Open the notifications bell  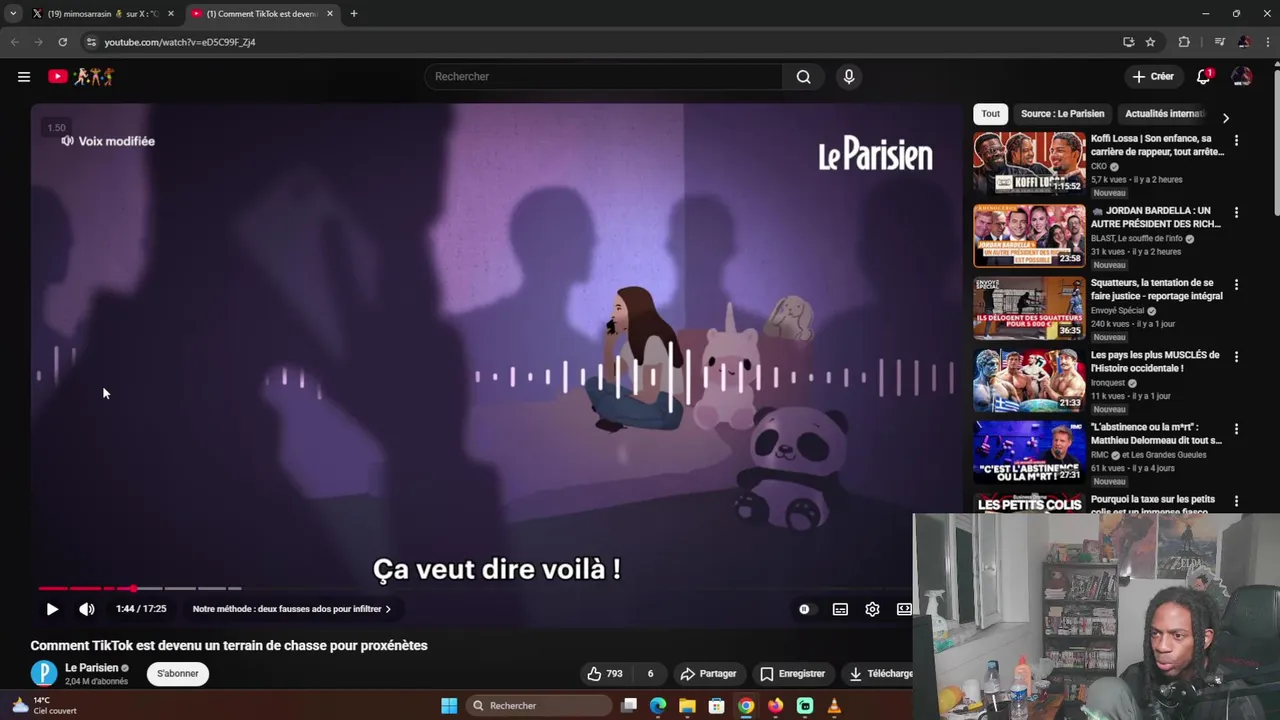click(x=1204, y=77)
